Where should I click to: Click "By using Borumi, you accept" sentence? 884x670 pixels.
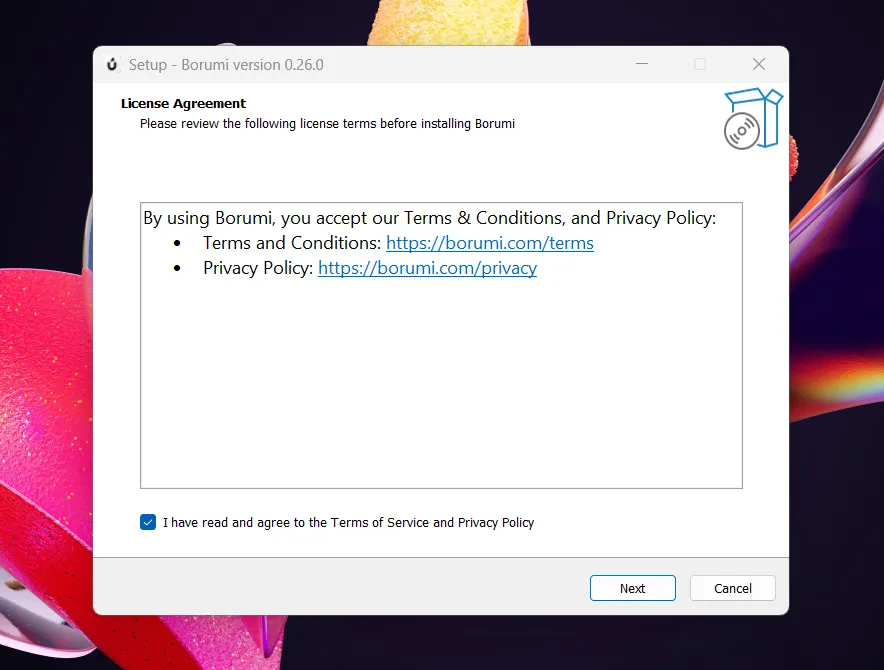click(x=430, y=218)
